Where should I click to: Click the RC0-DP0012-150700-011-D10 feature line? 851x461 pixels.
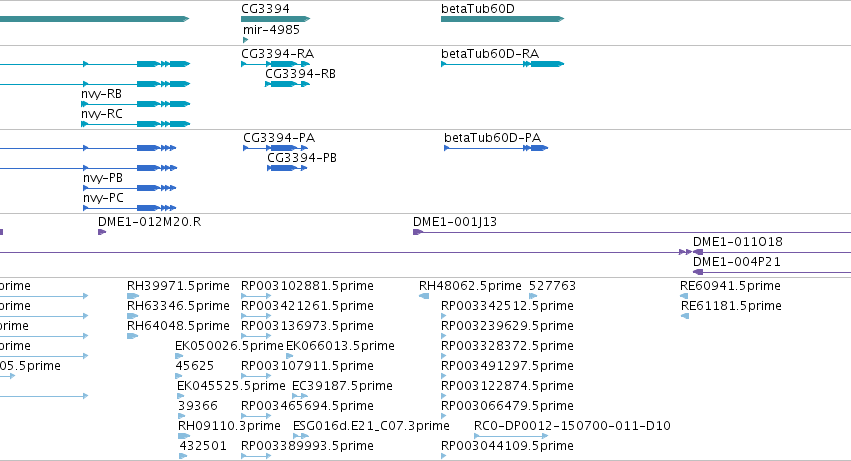coord(511,436)
